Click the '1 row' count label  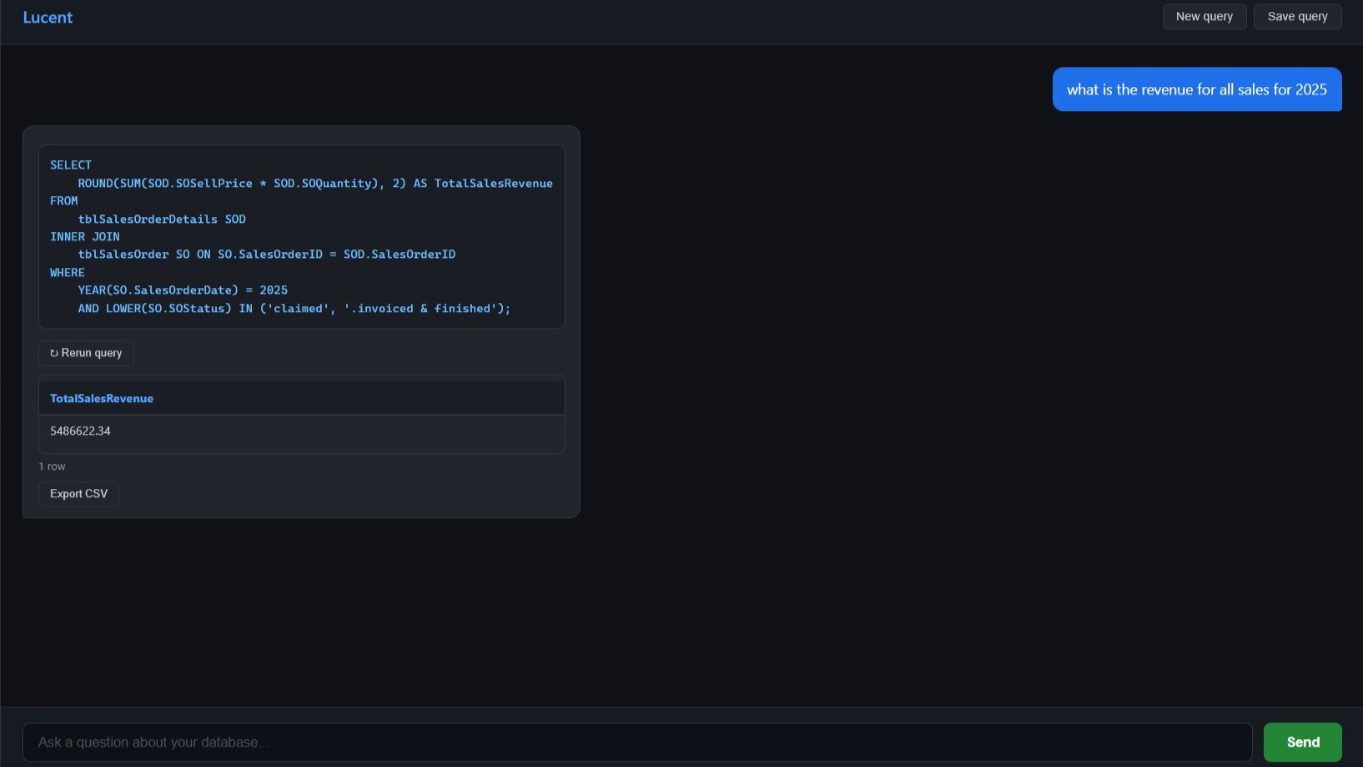pyautogui.click(x=52, y=467)
